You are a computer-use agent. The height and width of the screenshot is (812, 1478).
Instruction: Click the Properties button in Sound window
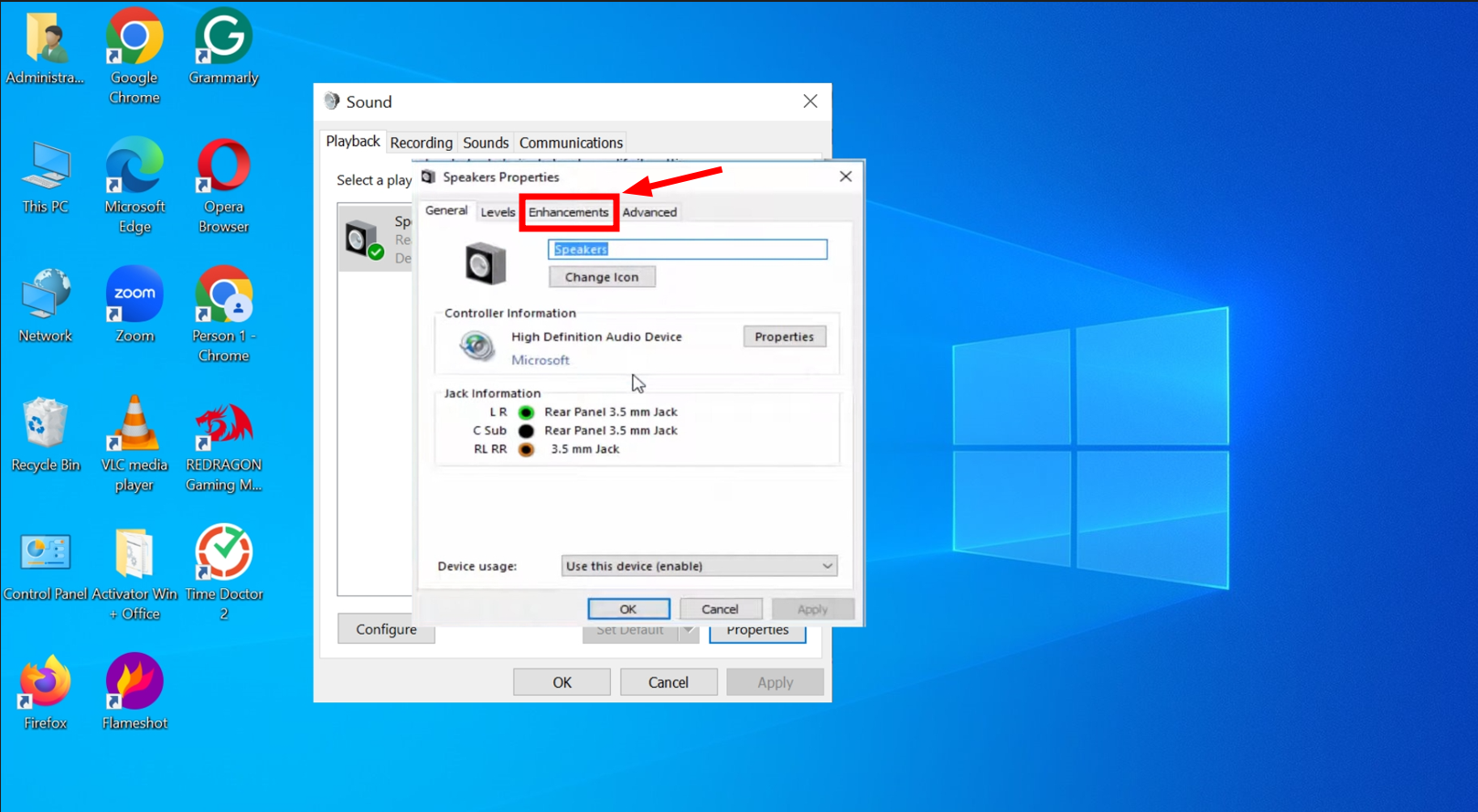pos(757,632)
